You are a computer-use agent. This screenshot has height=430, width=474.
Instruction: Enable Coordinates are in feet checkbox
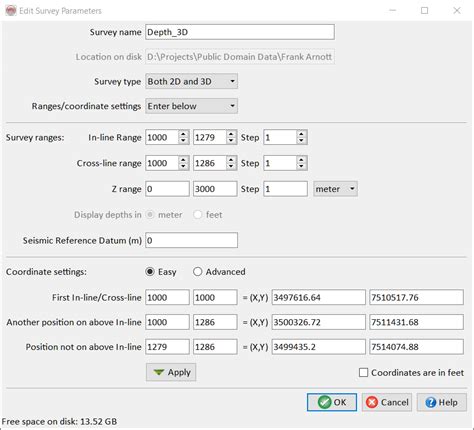(x=363, y=372)
